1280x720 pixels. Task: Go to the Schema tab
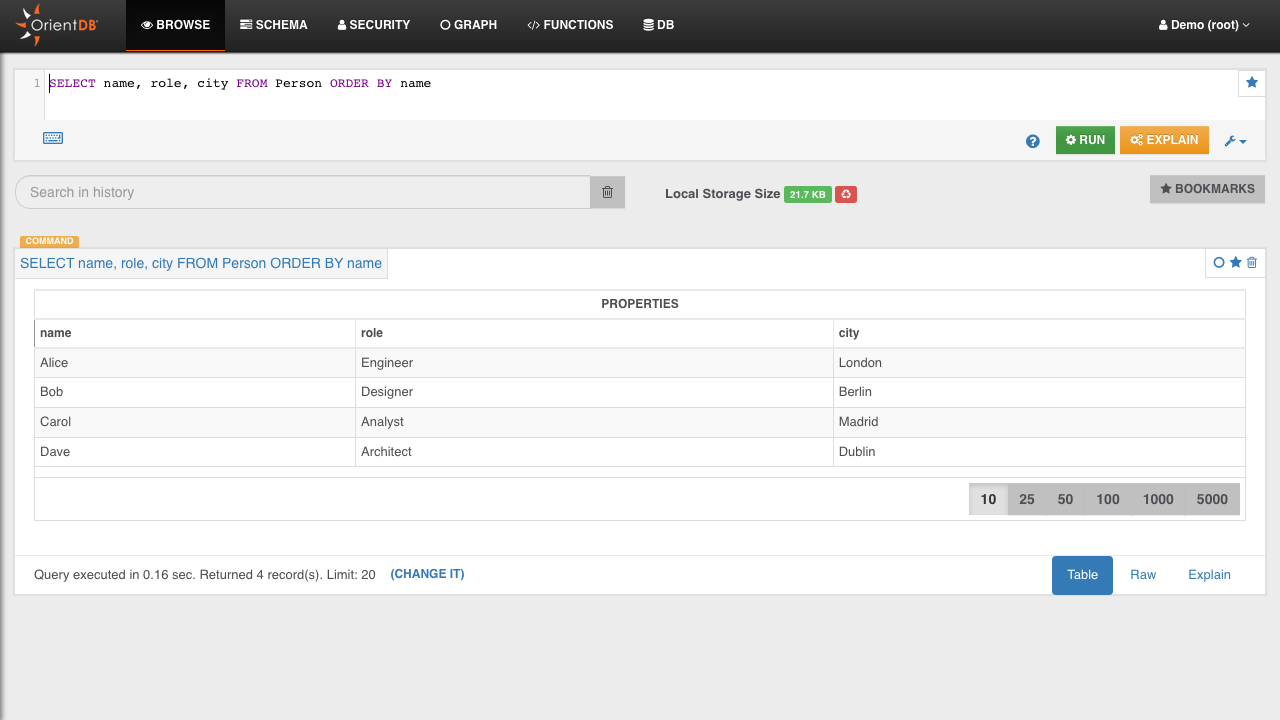(x=274, y=25)
